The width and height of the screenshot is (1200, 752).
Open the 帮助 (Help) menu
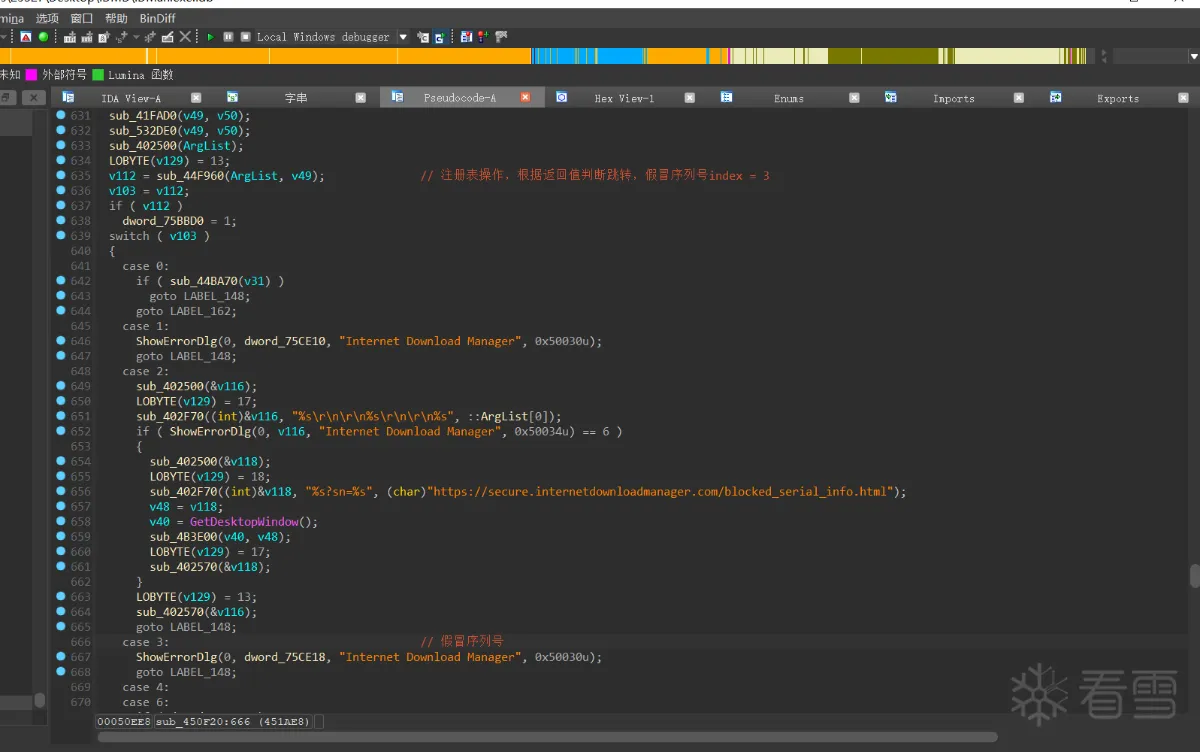(x=116, y=18)
